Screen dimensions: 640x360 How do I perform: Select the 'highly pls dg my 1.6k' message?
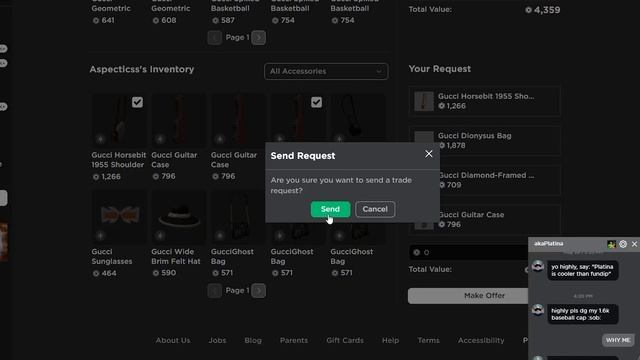pos(582,314)
